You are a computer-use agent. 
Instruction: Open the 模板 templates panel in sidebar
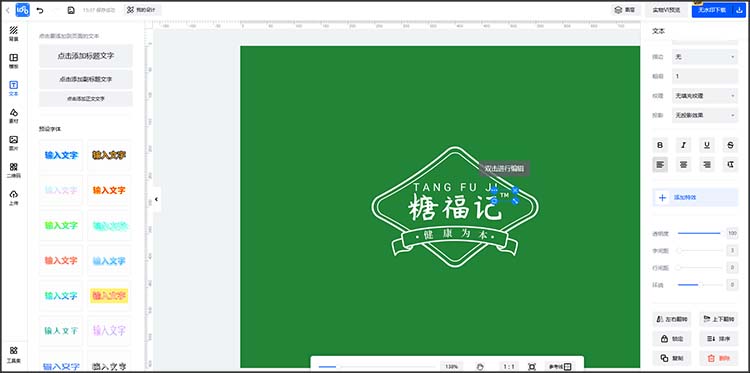14,61
